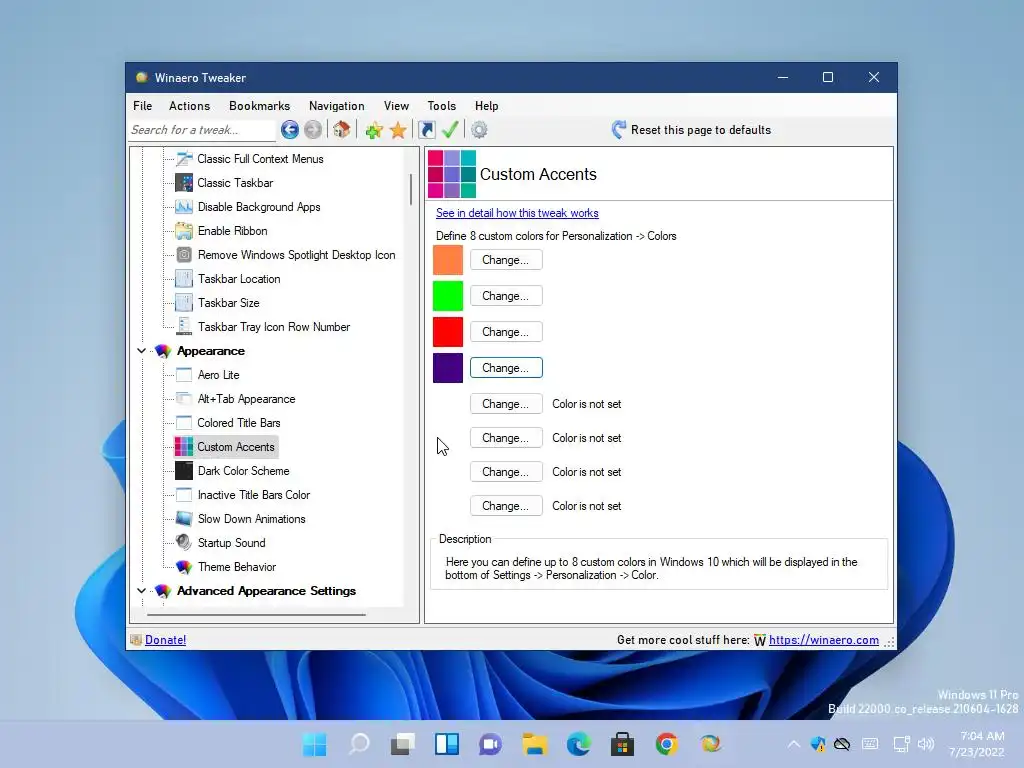Screen dimensions: 1024x768
Task: Open bookmarks with the gold star icon
Action: (398, 130)
